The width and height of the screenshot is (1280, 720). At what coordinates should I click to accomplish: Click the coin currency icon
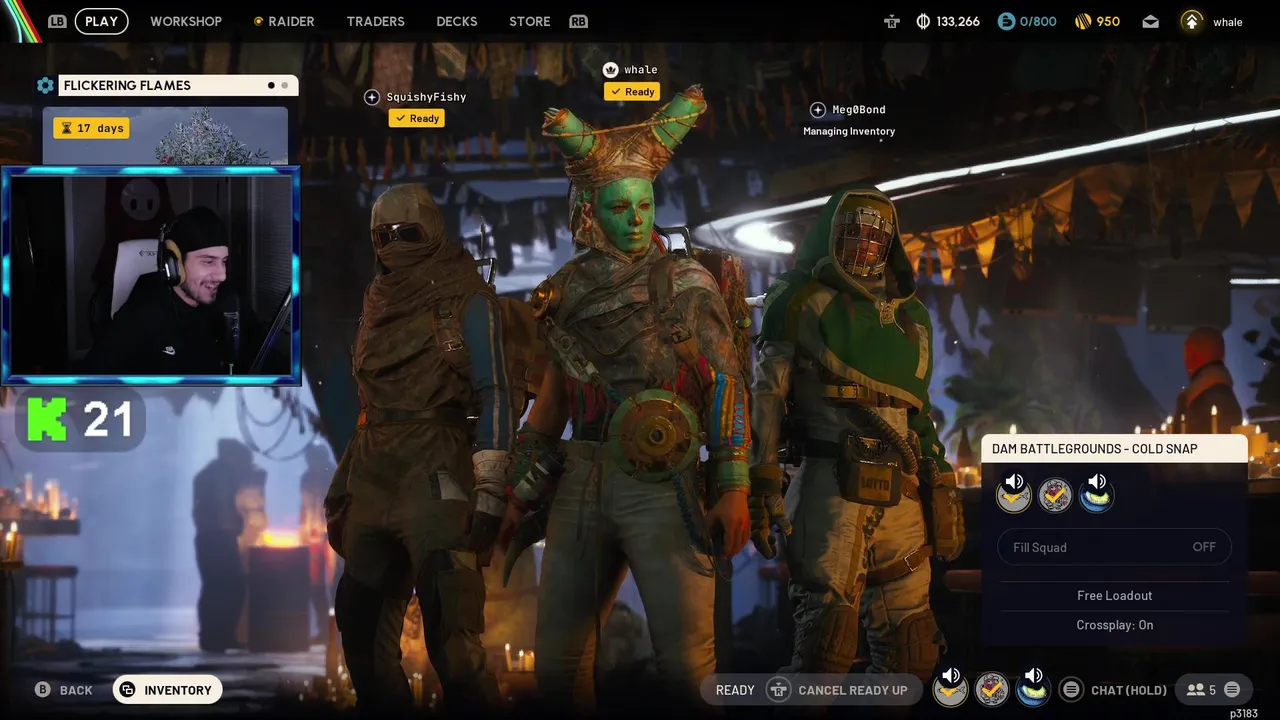point(923,21)
